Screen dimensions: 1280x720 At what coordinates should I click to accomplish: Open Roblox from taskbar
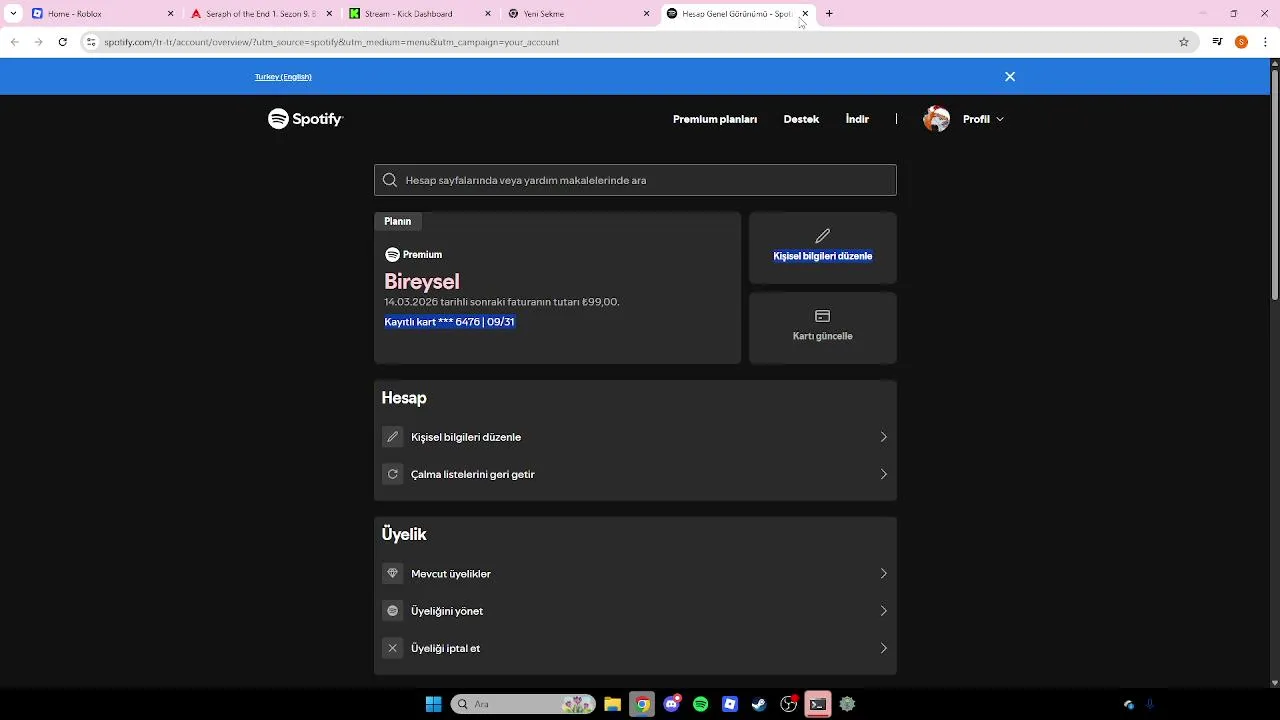[730, 704]
